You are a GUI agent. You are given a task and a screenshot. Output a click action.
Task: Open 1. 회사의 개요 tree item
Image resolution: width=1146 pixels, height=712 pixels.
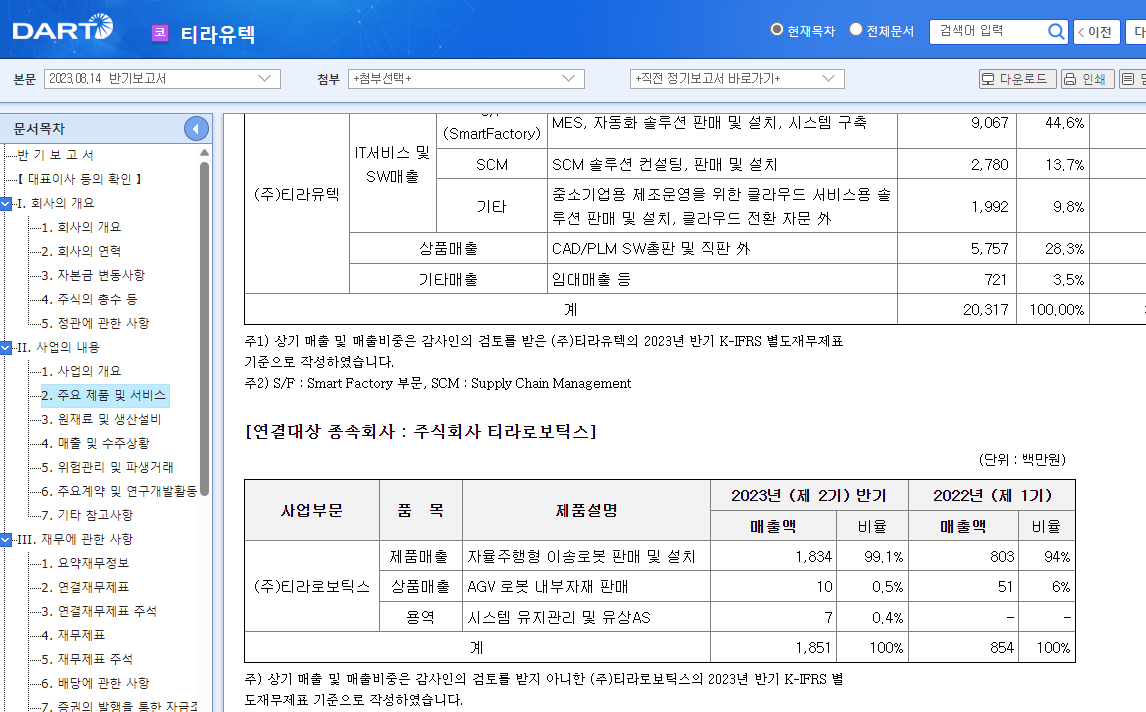(x=81, y=227)
